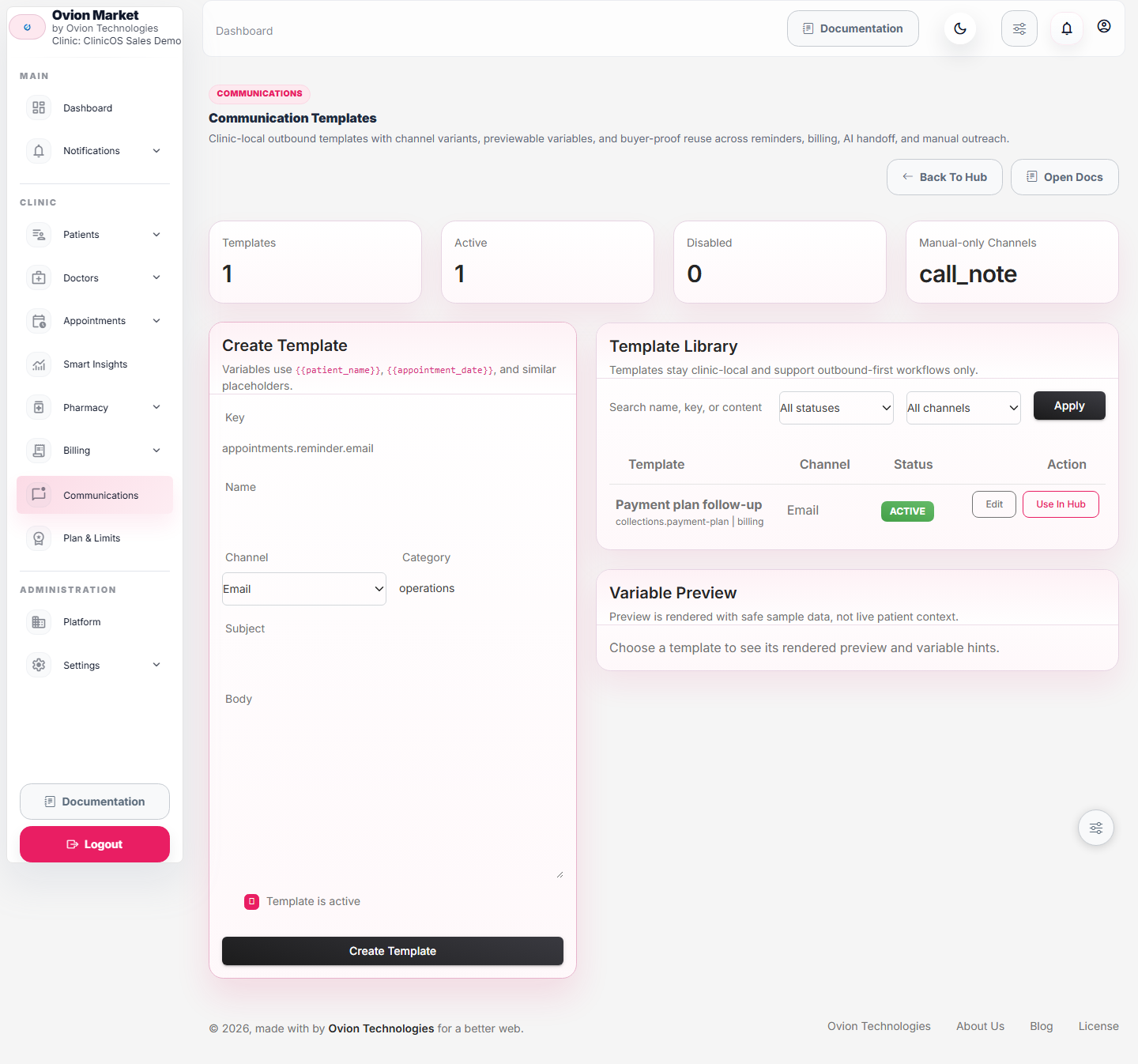Focus the Subject input field
The height and width of the screenshot is (1064, 1138).
click(393, 660)
